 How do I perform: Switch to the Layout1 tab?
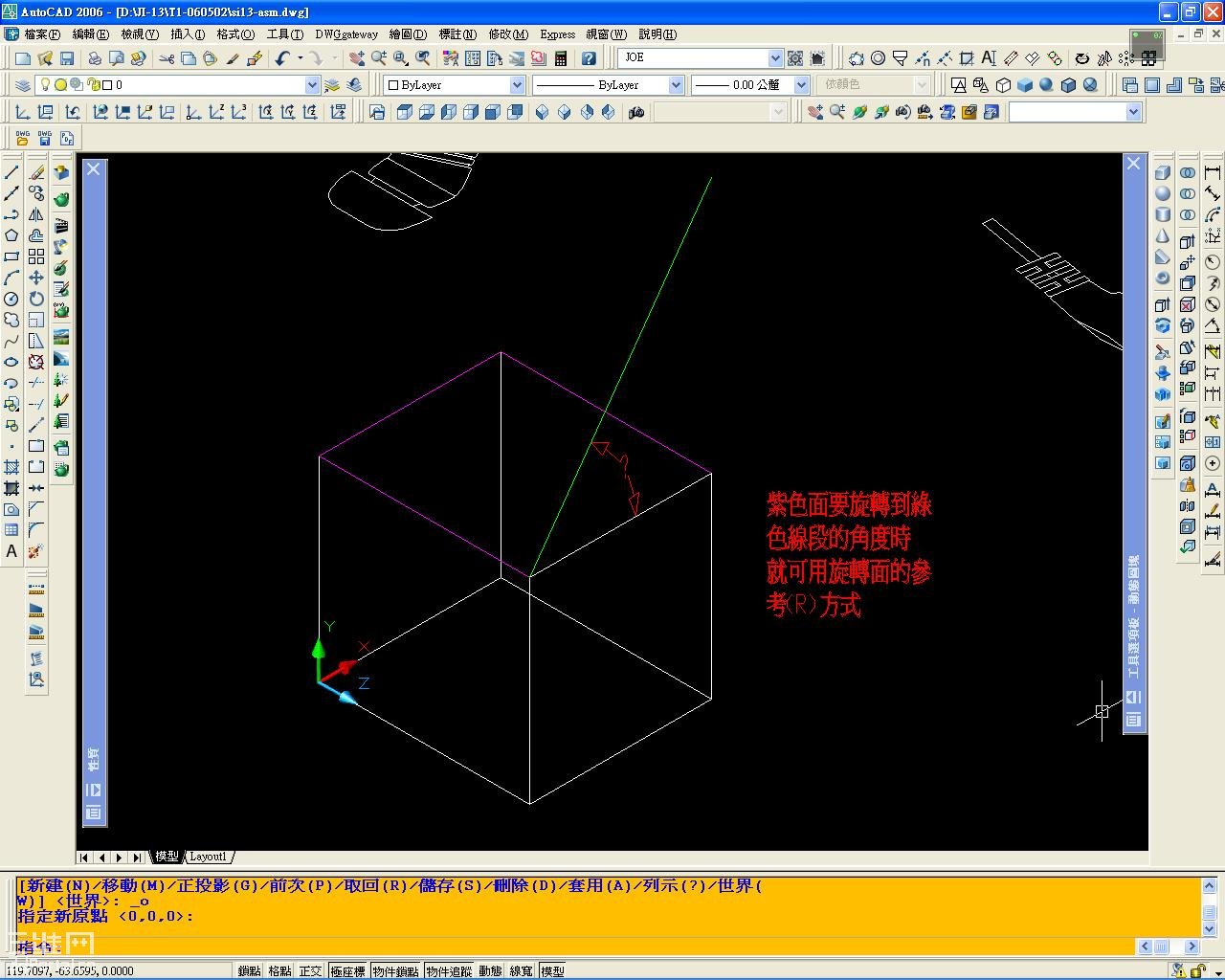[x=208, y=857]
